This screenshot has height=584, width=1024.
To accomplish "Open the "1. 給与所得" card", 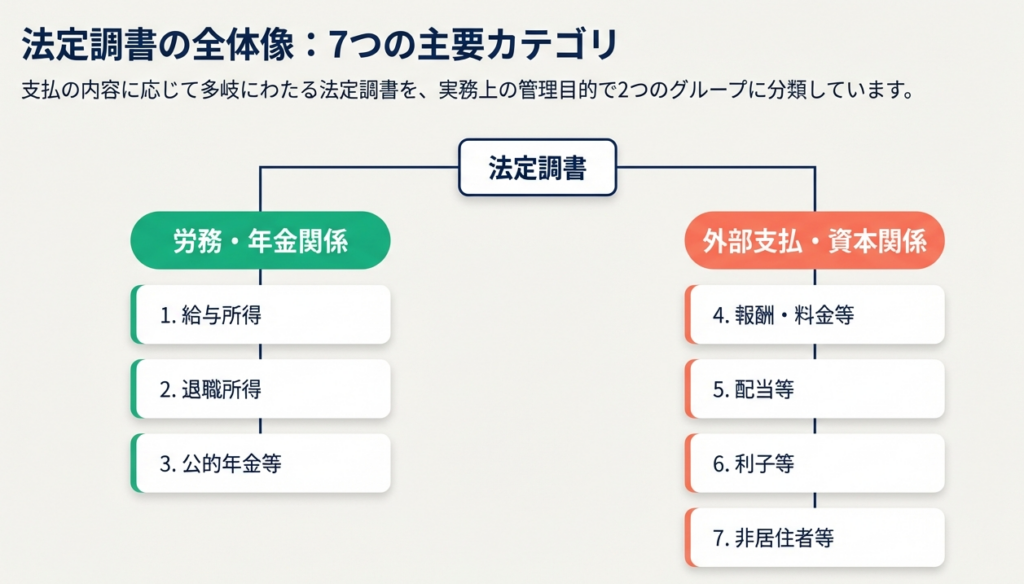I will point(262,315).
